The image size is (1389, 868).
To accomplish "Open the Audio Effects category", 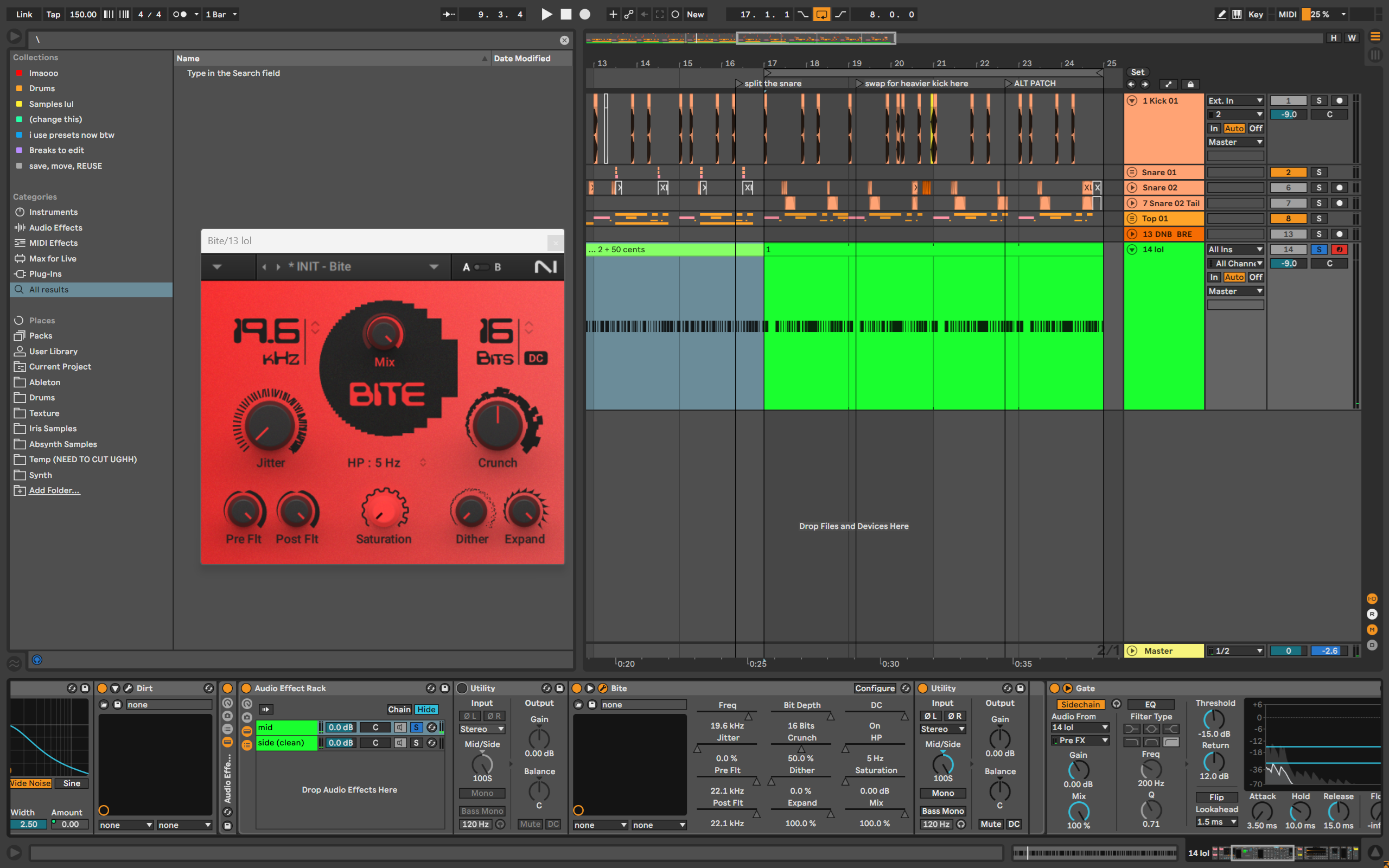I will click(x=56, y=227).
